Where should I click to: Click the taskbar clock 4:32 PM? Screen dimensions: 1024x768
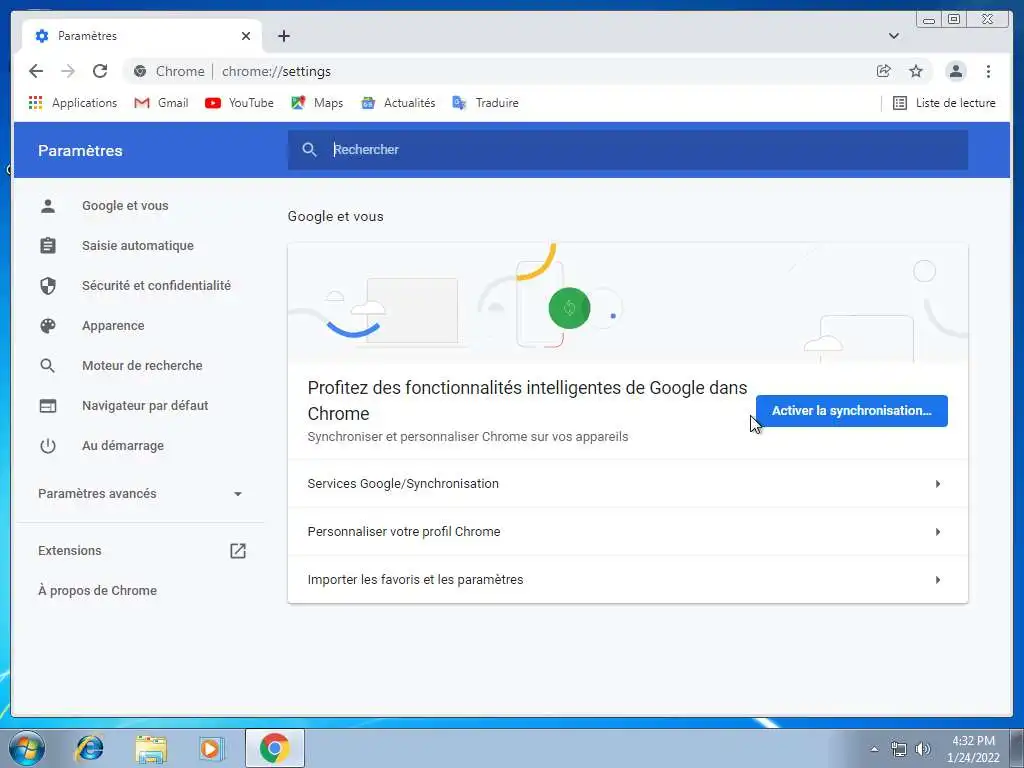pyautogui.click(x=973, y=741)
